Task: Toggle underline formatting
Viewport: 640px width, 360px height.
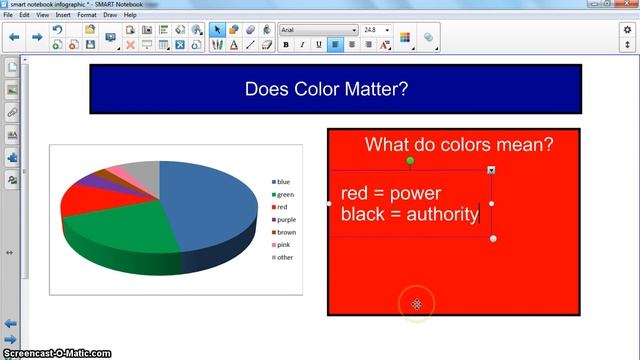Action: (319, 44)
